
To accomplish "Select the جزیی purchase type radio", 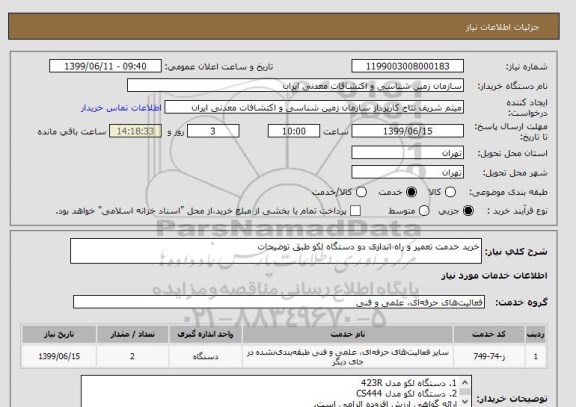I will pos(468,211).
